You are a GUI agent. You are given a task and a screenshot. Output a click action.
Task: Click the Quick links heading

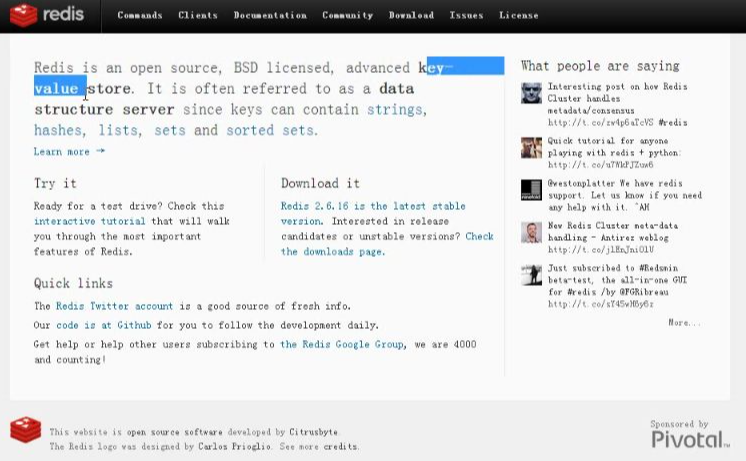click(73, 284)
